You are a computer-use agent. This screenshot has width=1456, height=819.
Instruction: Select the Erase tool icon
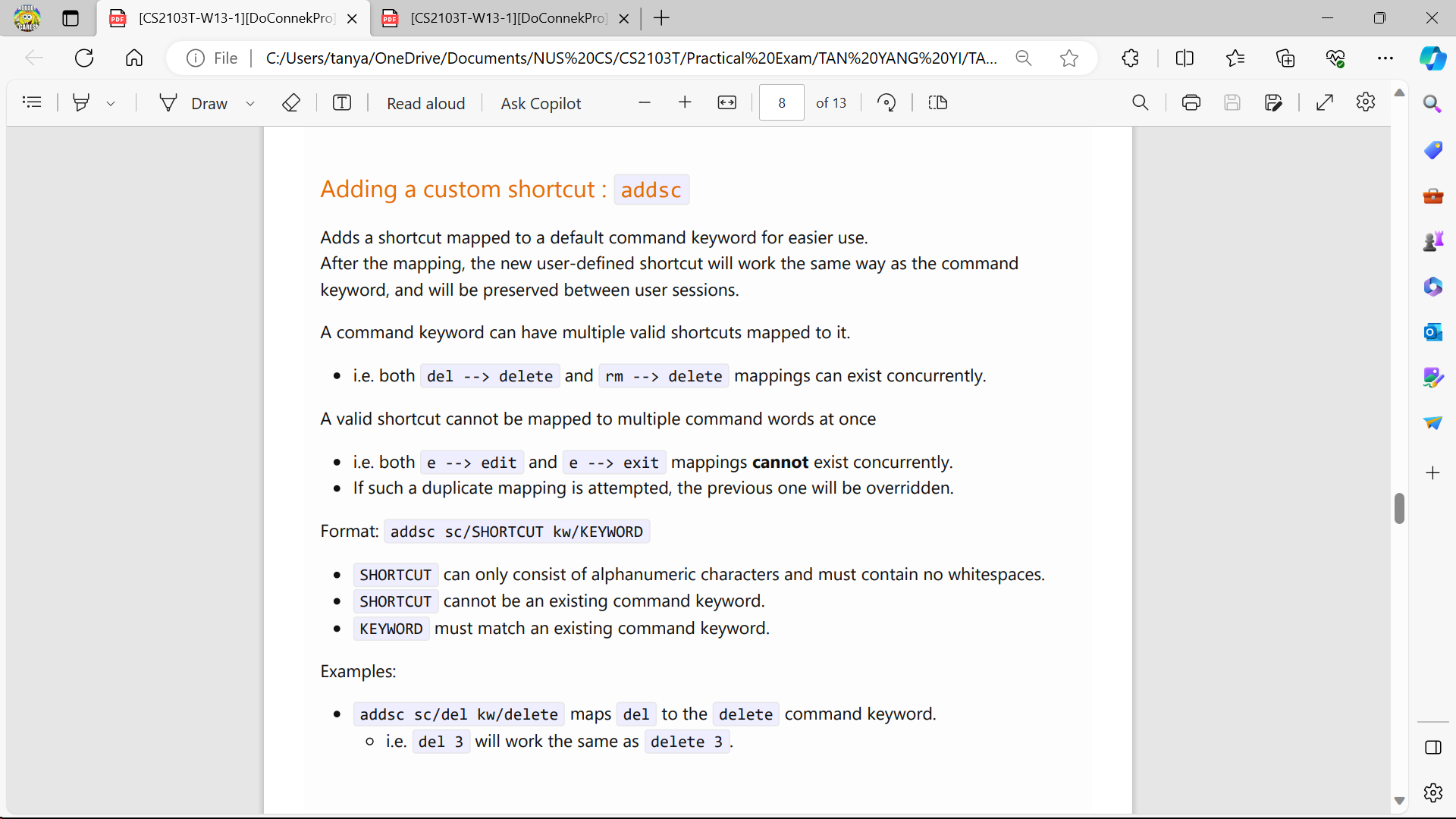(x=291, y=102)
